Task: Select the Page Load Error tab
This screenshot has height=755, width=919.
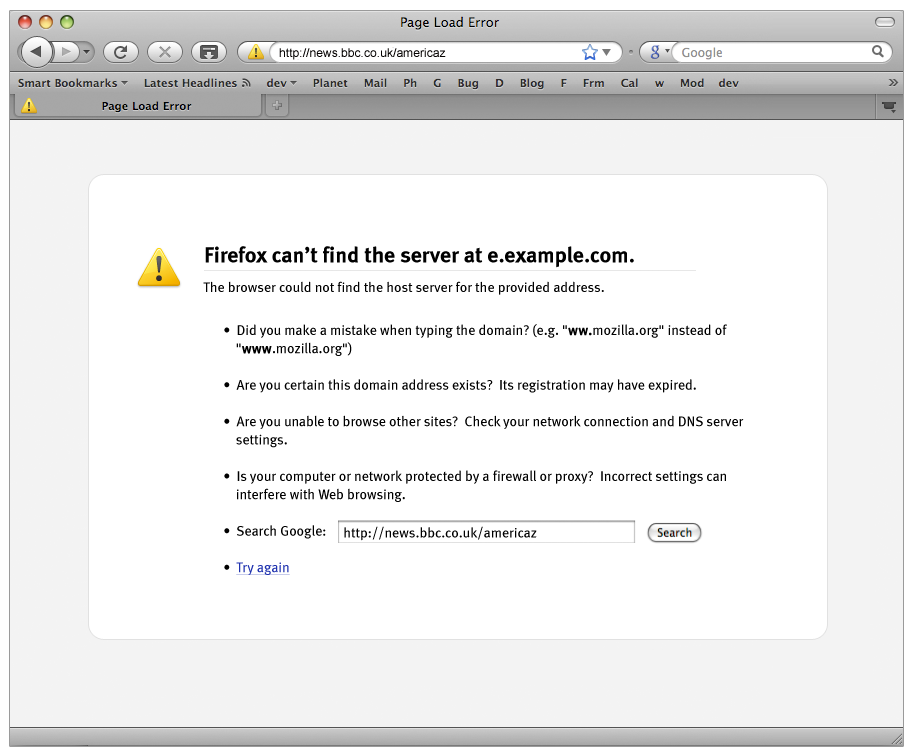Action: pos(138,106)
